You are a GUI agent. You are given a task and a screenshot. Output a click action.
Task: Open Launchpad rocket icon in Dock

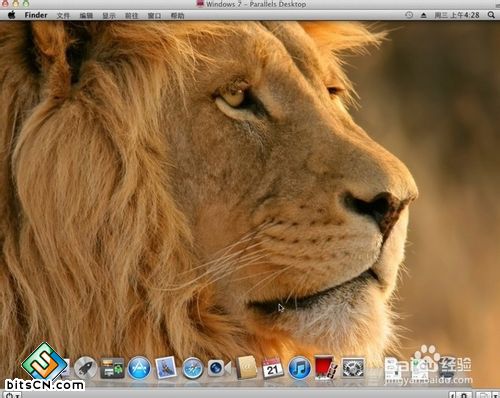[86, 368]
